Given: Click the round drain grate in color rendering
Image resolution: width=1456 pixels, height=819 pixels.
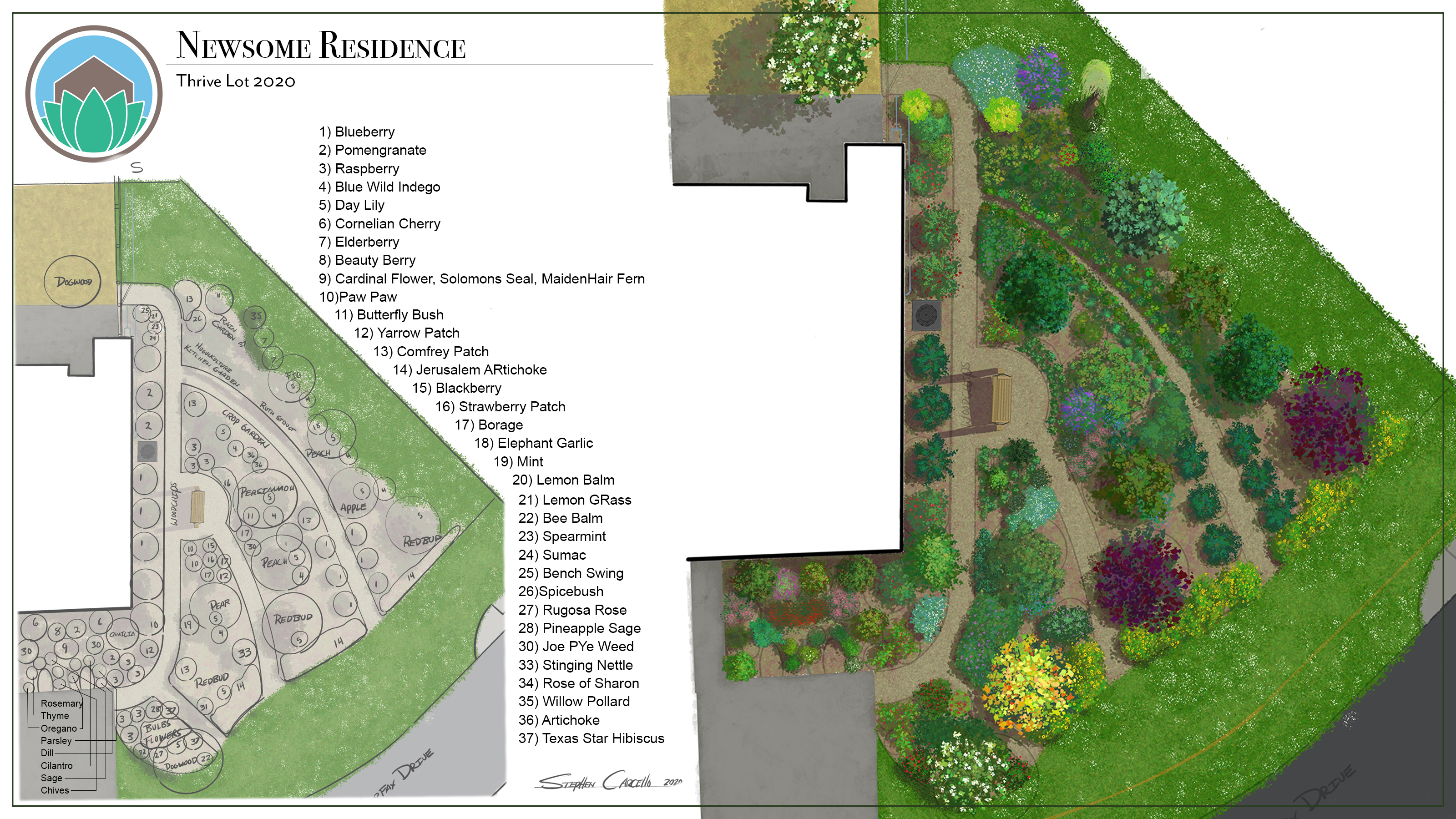Looking at the screenshot, I should [x=926, y=315].
